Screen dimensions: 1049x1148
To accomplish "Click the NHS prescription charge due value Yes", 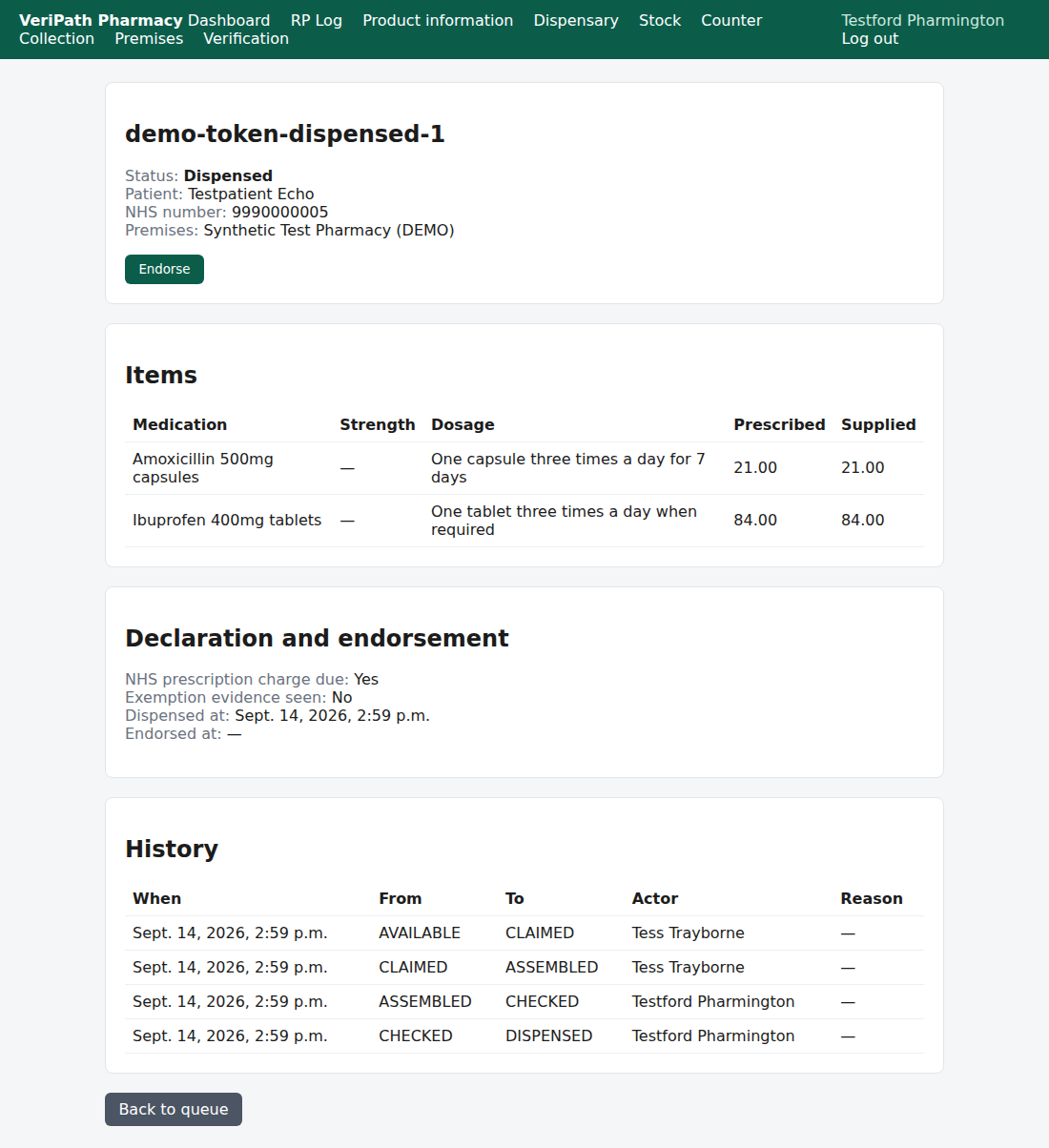I will (366, 679).
